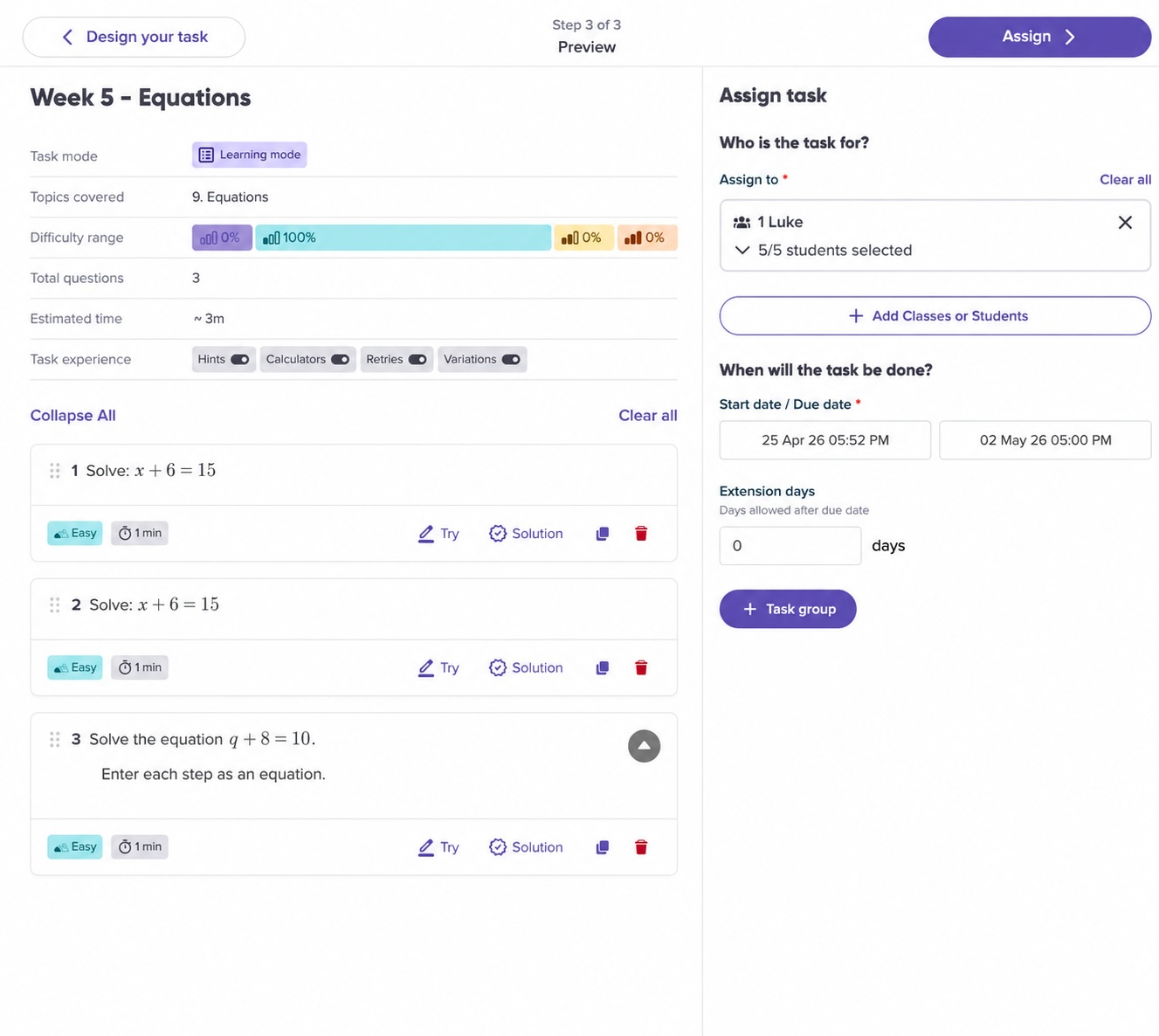Remove class 1 Luke with the X icon
Image resolution: width=1159 pixels, height=1036 pixels.
tap(1125, 223)
